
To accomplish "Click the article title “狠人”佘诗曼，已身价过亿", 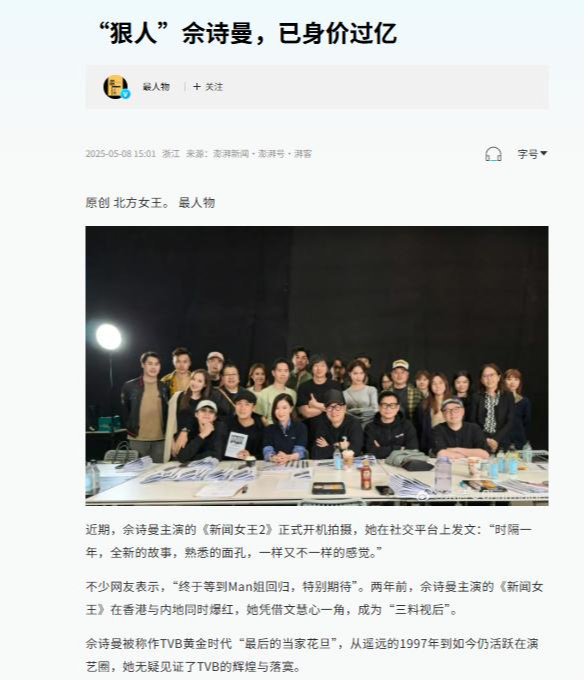I will point(248,33).
